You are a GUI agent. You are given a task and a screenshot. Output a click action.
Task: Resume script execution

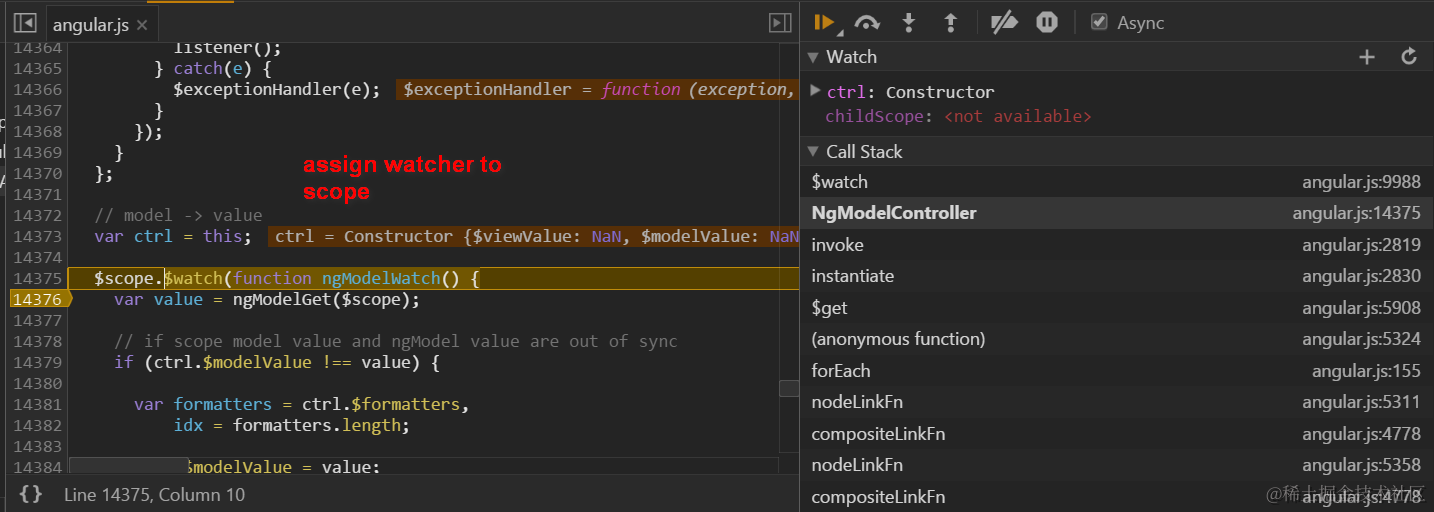pos(824,22)
